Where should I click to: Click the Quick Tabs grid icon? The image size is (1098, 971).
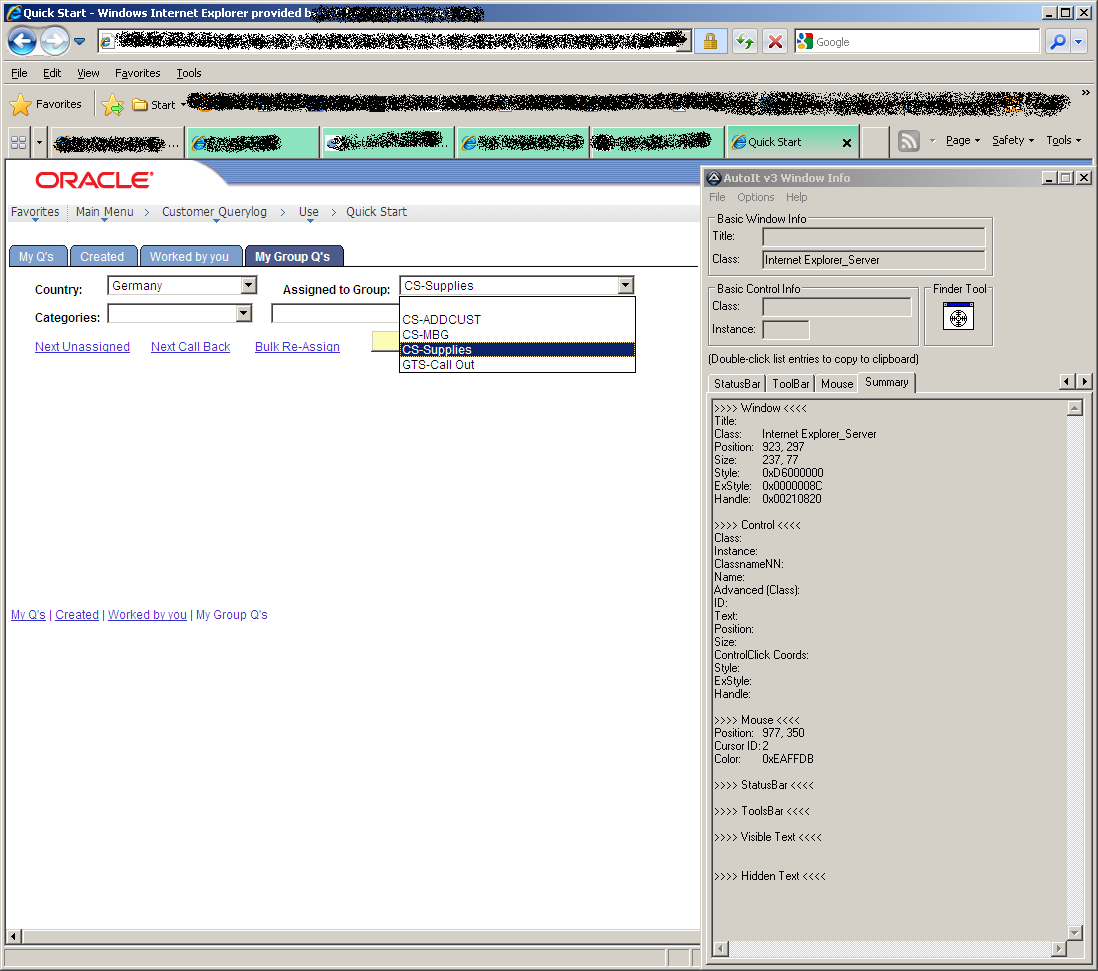point(18,141)
